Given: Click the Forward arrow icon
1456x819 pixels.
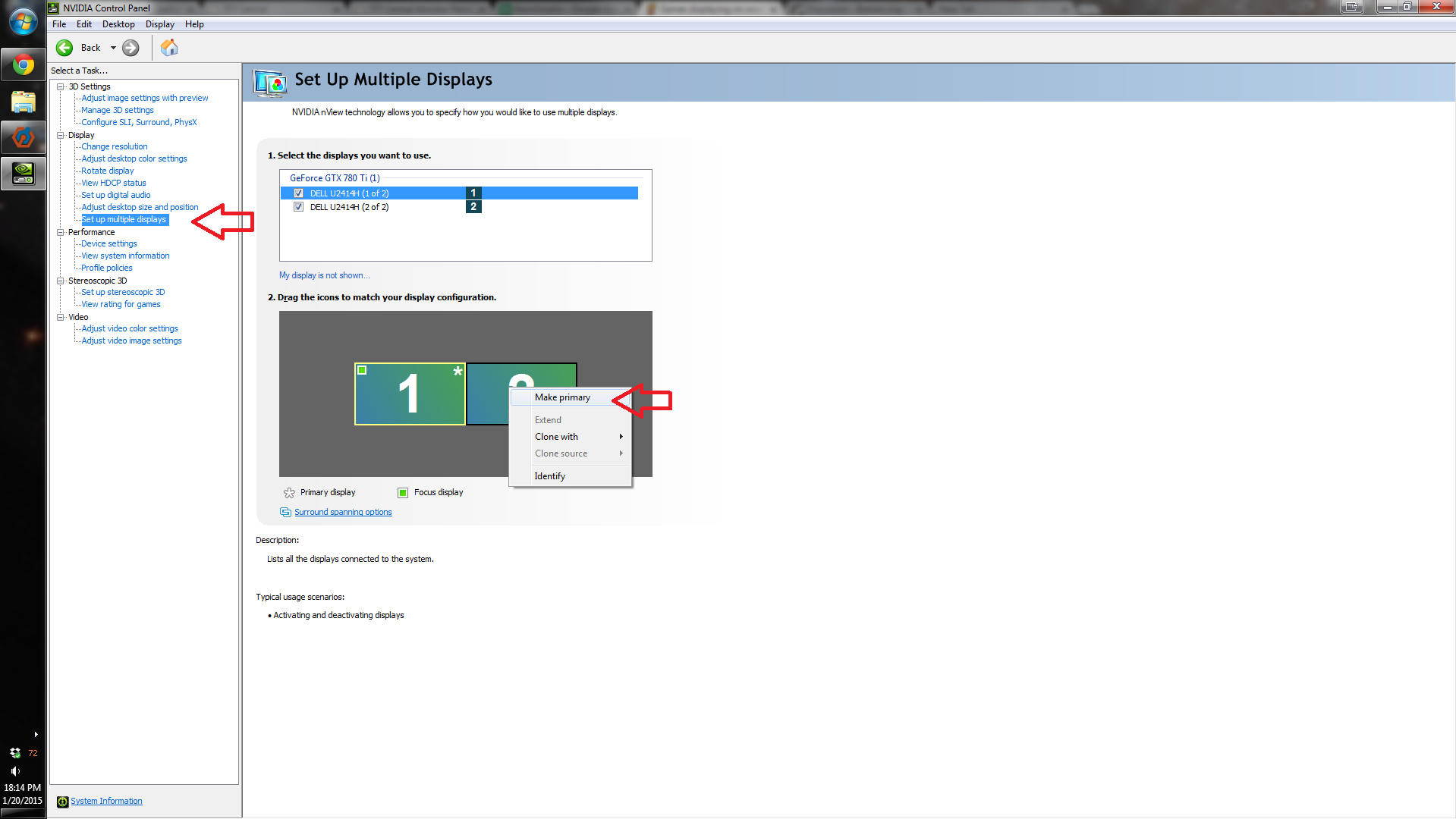Looking at the screenshot, I should coord(131,48).
